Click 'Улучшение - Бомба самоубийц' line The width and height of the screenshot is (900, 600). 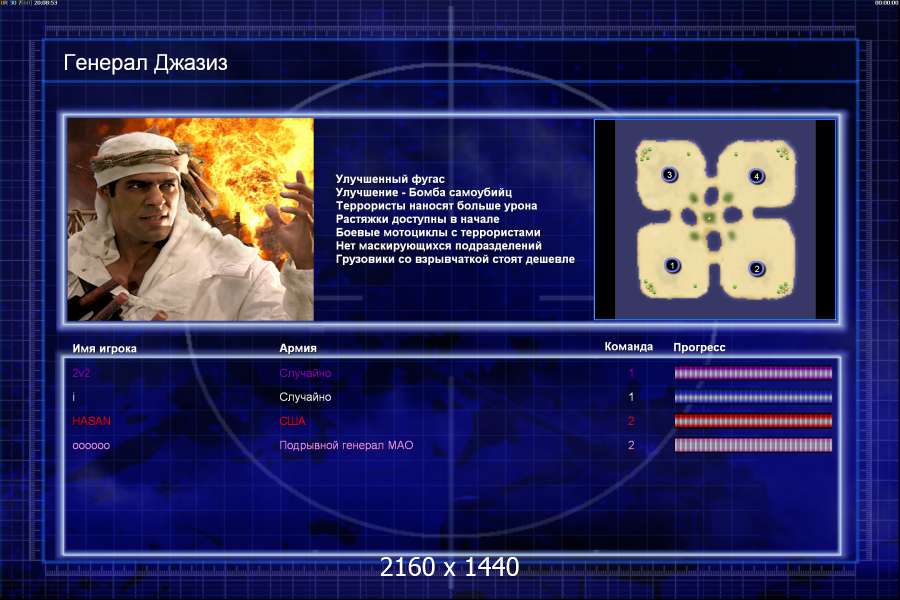[x=424, y=192]
